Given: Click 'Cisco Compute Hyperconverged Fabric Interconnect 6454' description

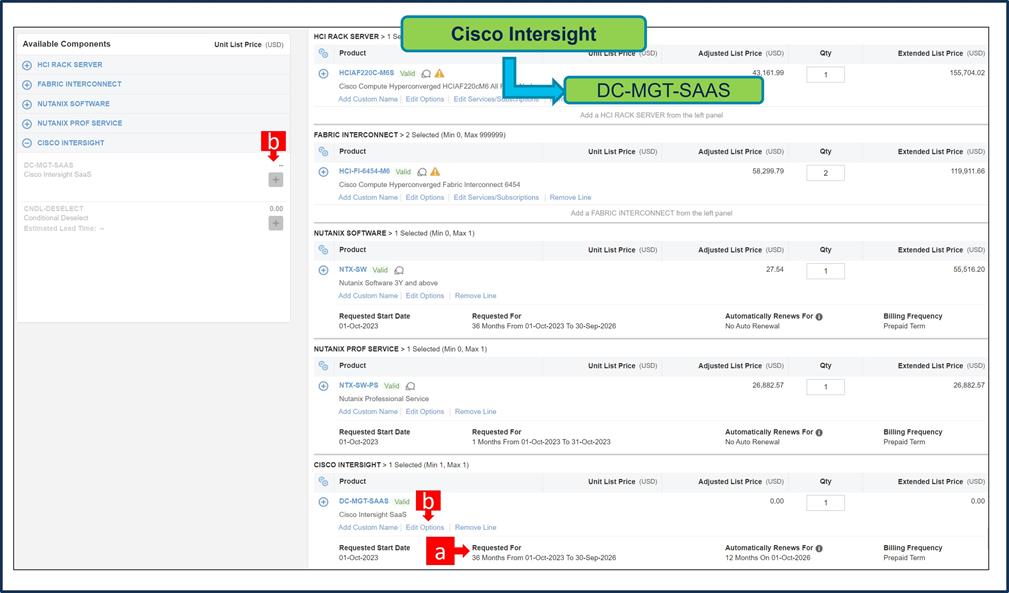Looking at the screenshot, I should point(429,185).
